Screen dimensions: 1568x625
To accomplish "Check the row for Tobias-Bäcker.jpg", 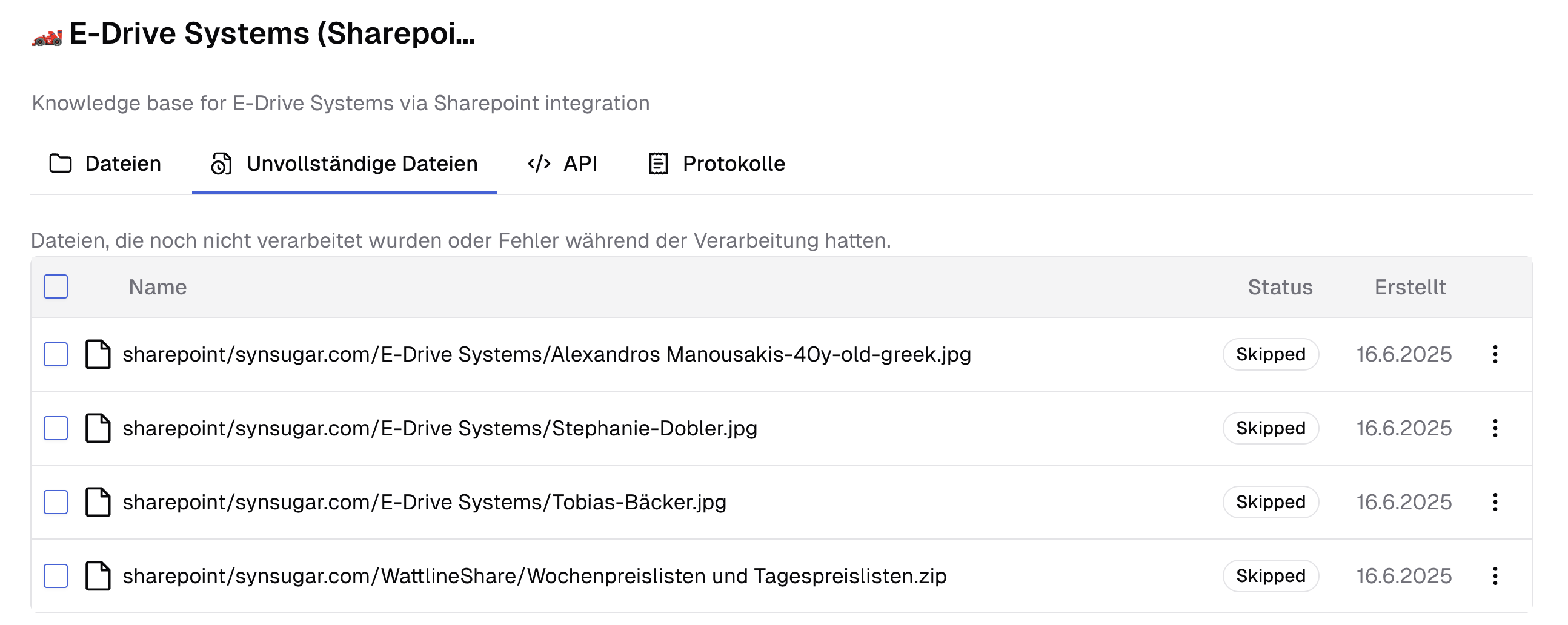I will tap(55, 502).
